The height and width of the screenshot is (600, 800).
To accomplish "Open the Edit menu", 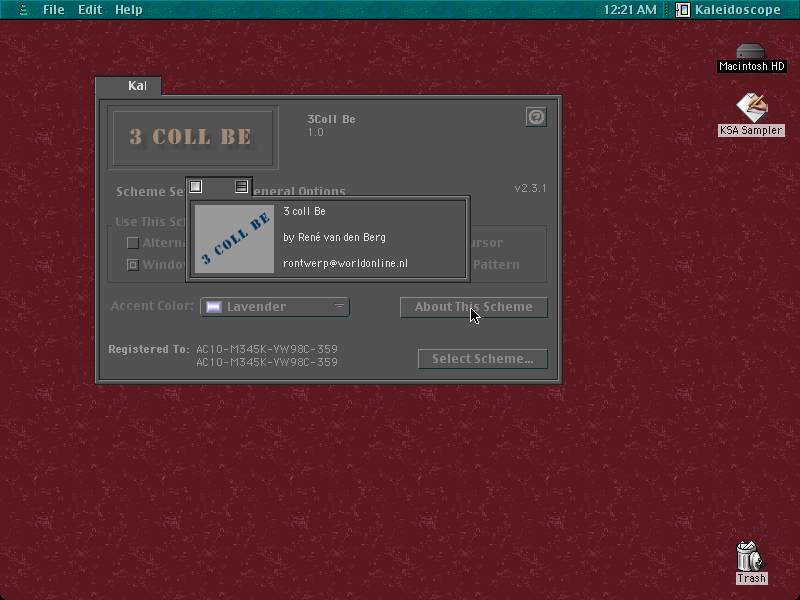I will [90, 10].
